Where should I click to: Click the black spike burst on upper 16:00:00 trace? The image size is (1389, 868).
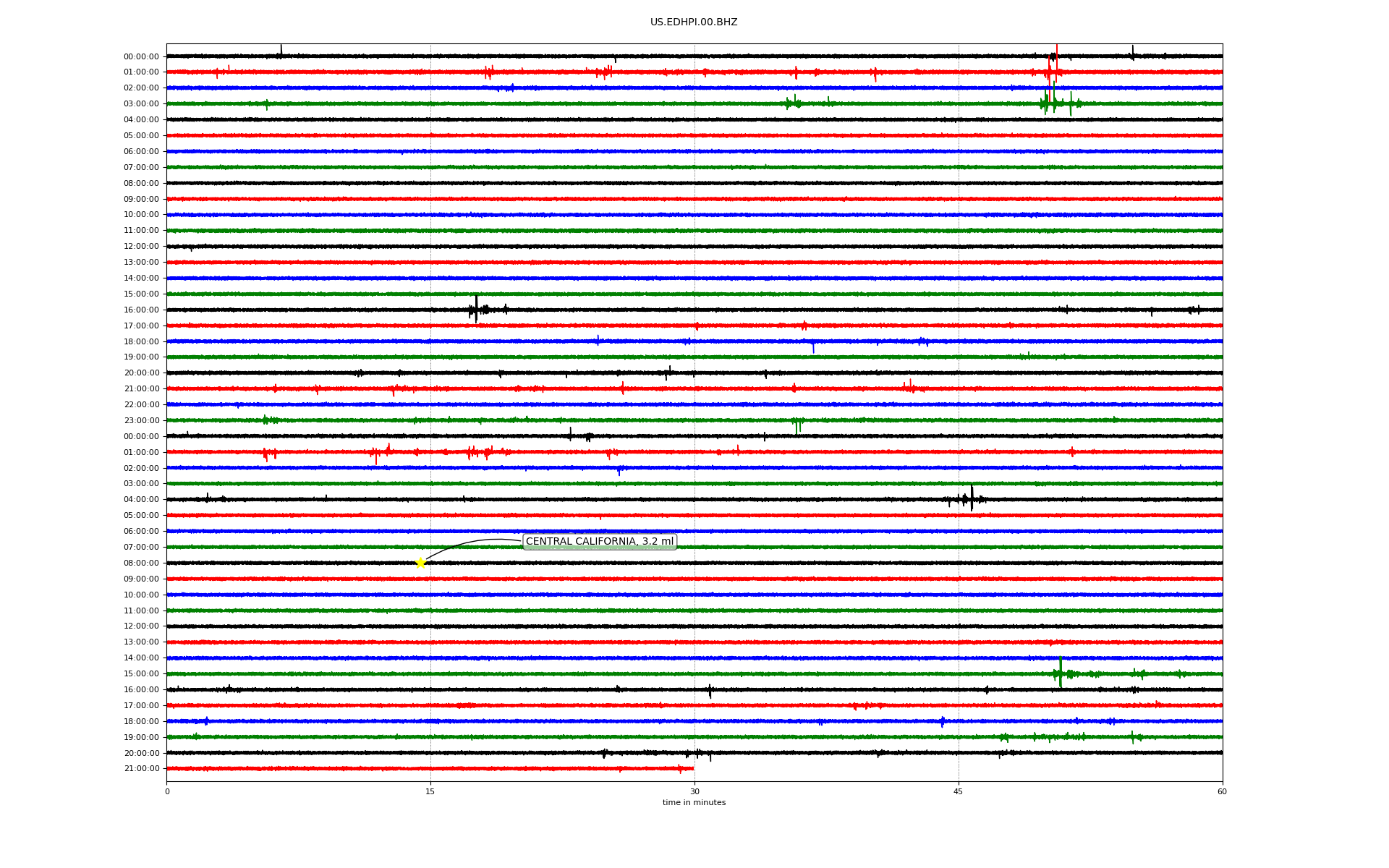click(476, 309)
